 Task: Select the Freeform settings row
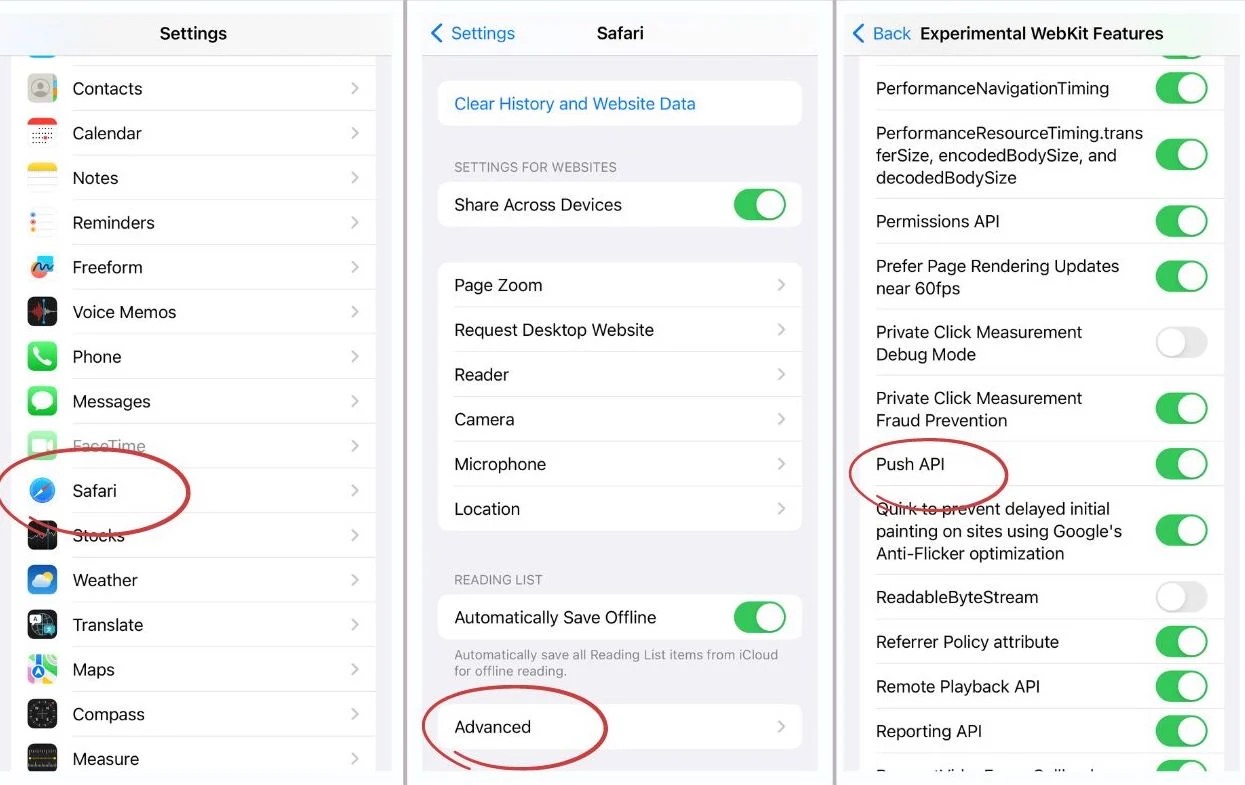(x=194, y=267)
